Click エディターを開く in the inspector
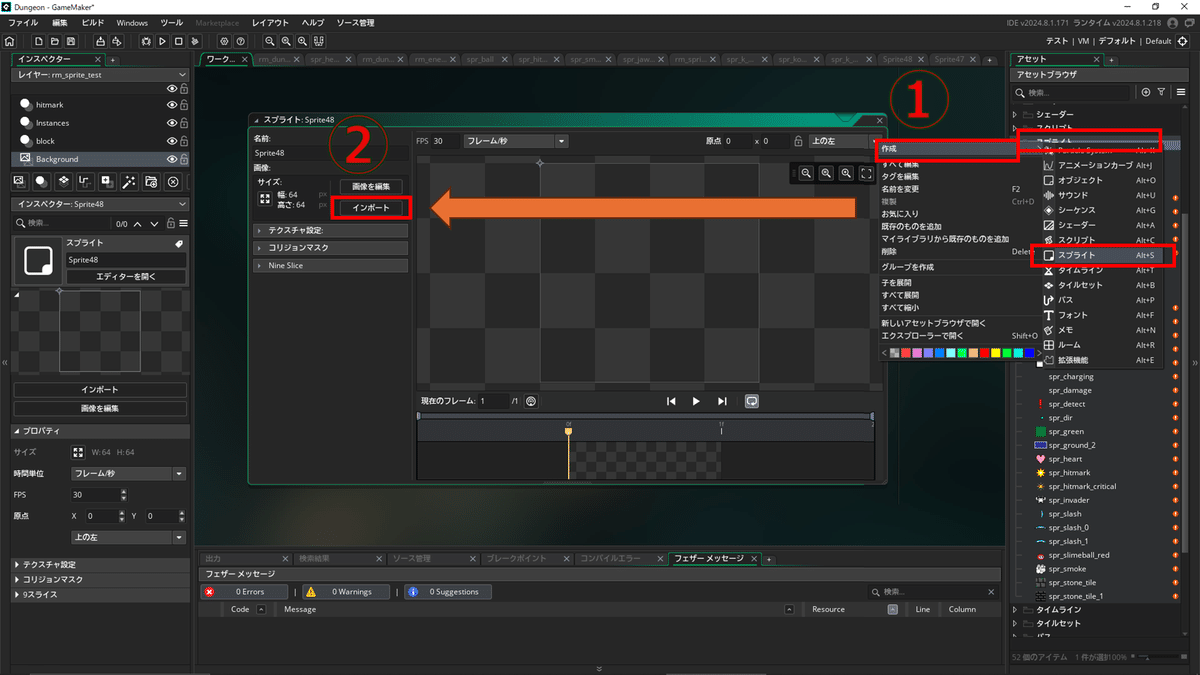Screen dimensions: 1200x675 [126, 276]
